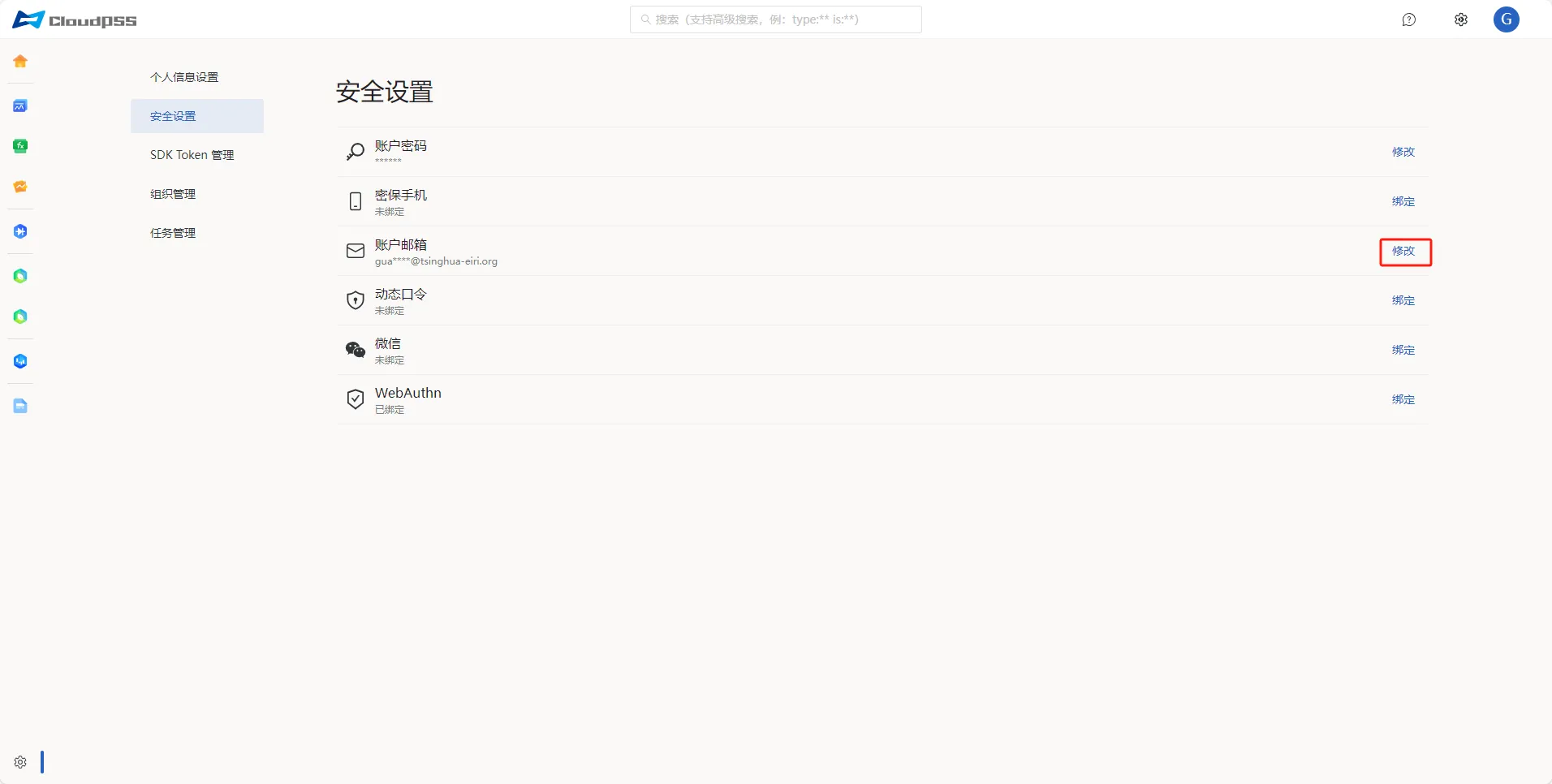Viewport: 1552px width, 784px height.
Task: Open the light-blue document sidebar icon
Action: point(20,406)
